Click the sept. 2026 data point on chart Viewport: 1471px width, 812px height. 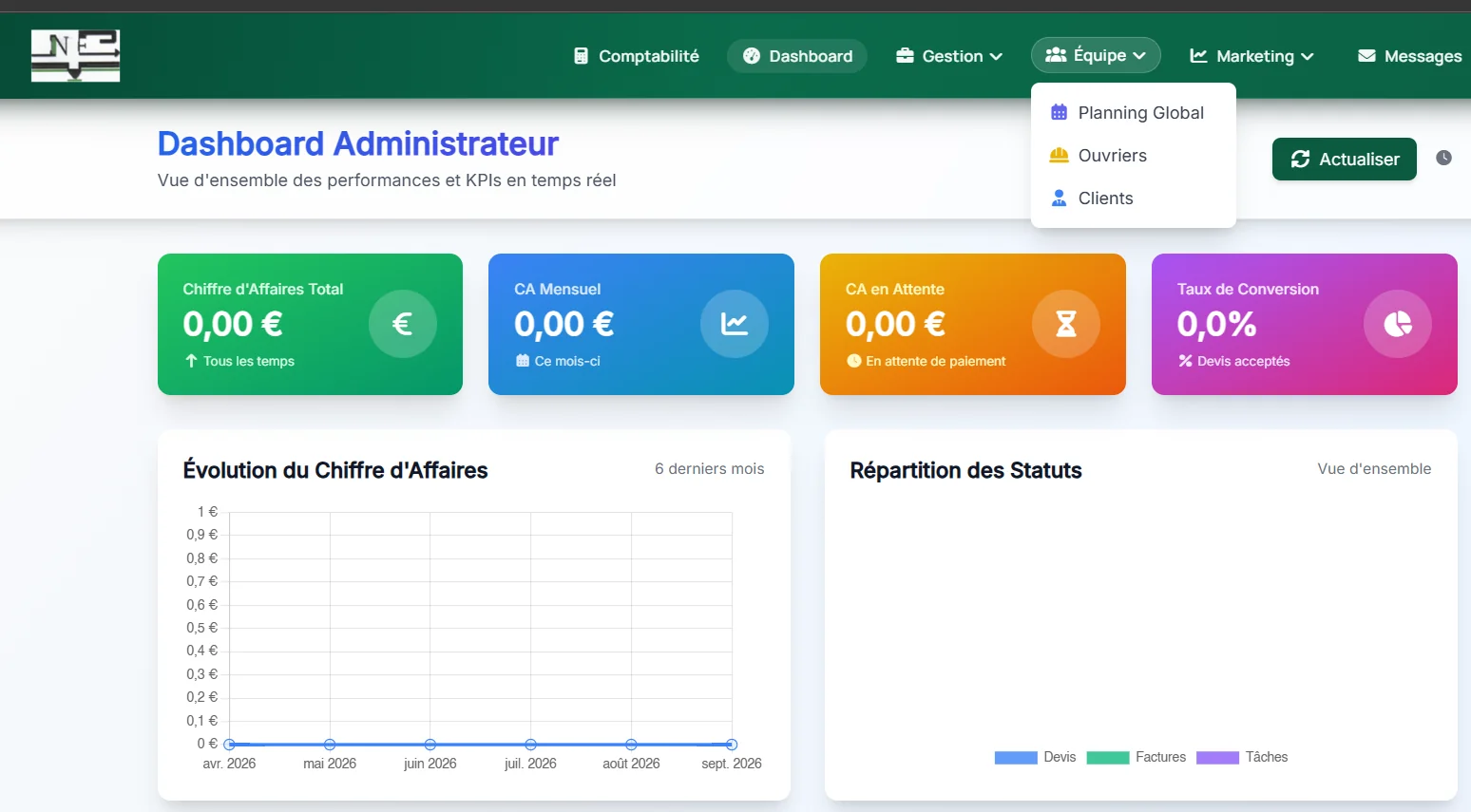point(732,745)
